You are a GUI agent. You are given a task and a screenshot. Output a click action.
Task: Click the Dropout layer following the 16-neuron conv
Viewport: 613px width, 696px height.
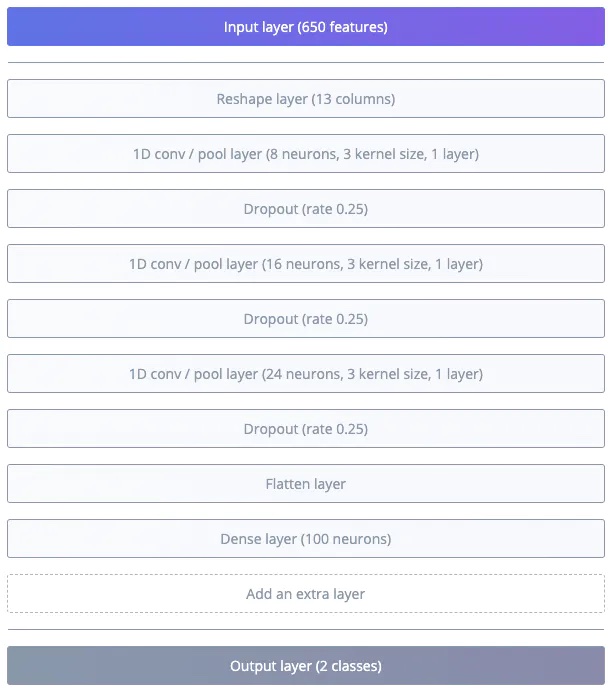(x=306, y=319)
